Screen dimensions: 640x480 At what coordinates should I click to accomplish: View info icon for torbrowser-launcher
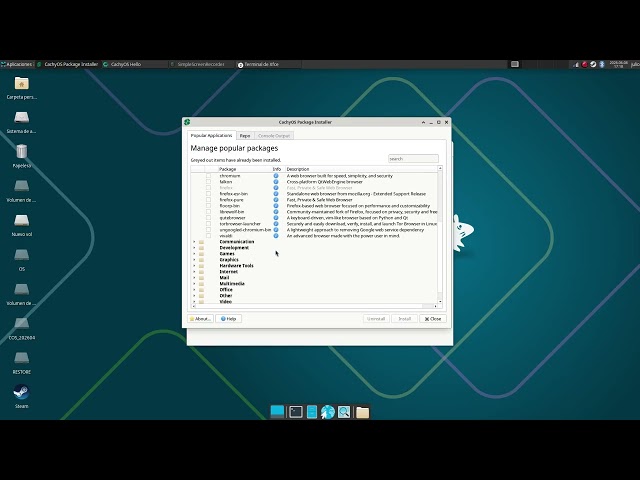click(276, 224)
